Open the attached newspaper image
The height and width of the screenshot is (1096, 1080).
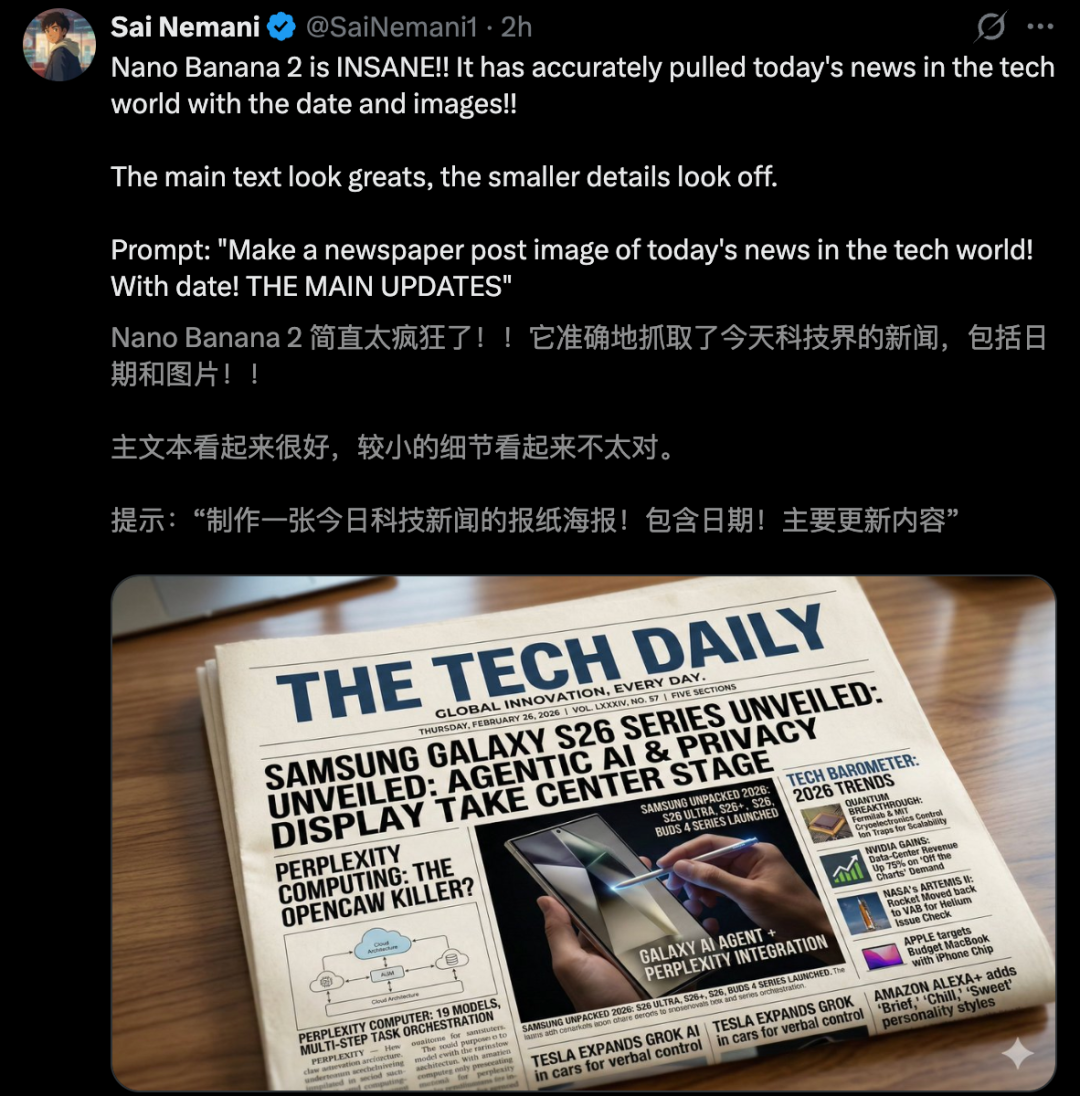click(583, 832)
